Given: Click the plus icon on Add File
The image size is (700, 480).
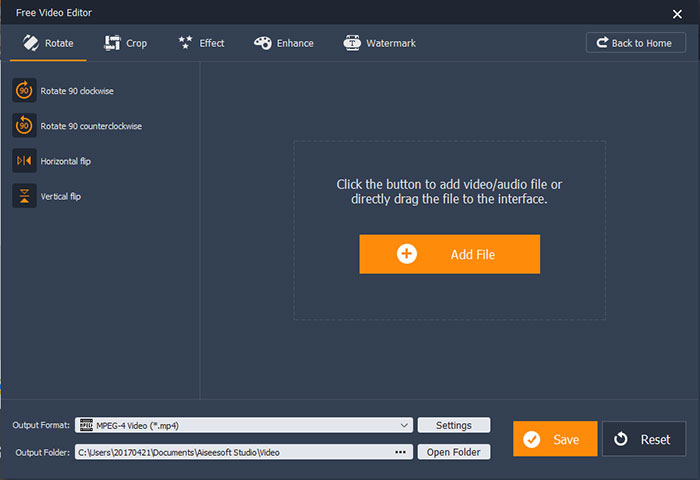Looking at the screenshot, I should click(407, 254).
